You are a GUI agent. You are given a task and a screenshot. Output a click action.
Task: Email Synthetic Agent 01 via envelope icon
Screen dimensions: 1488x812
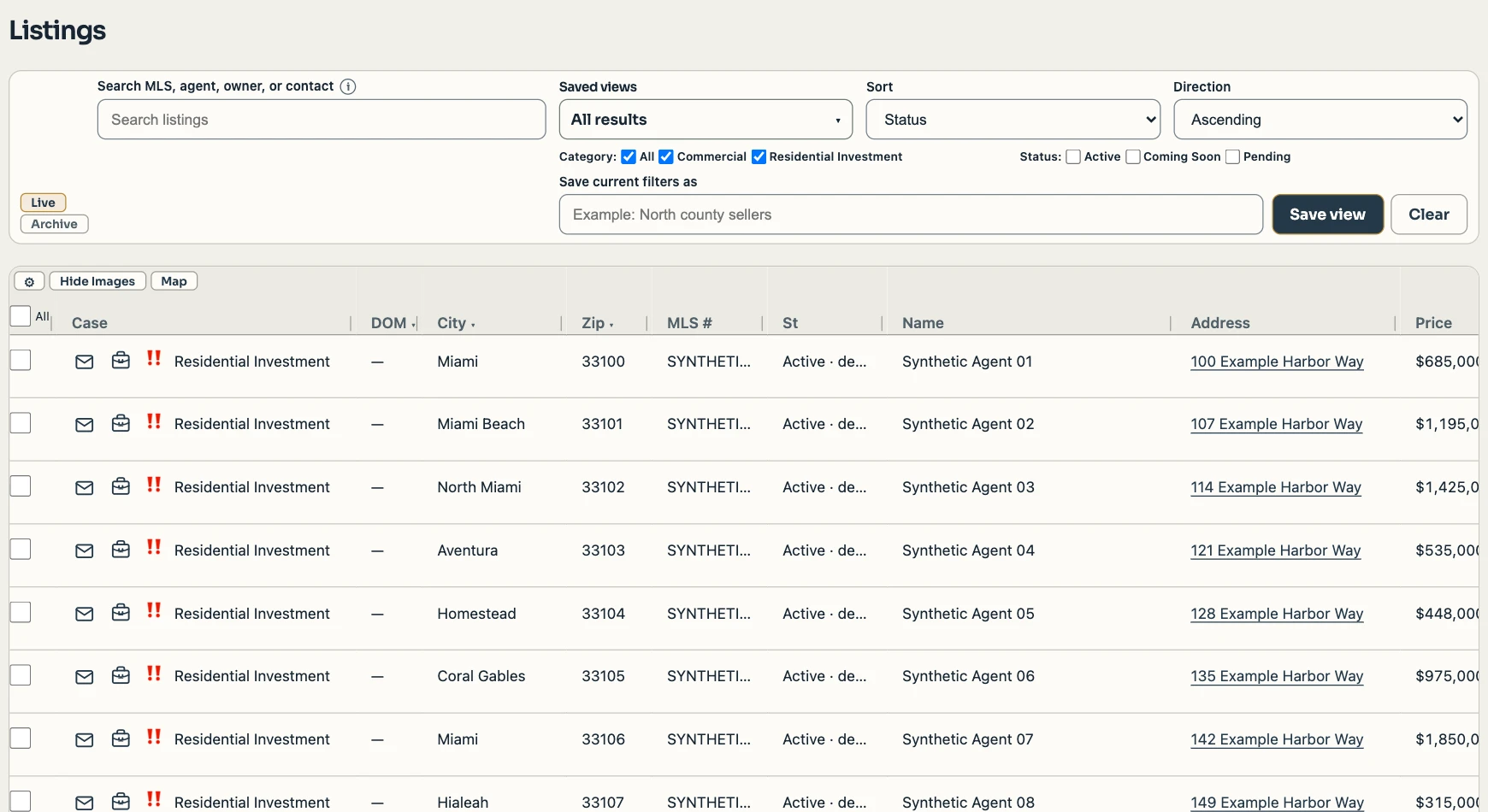84,362
